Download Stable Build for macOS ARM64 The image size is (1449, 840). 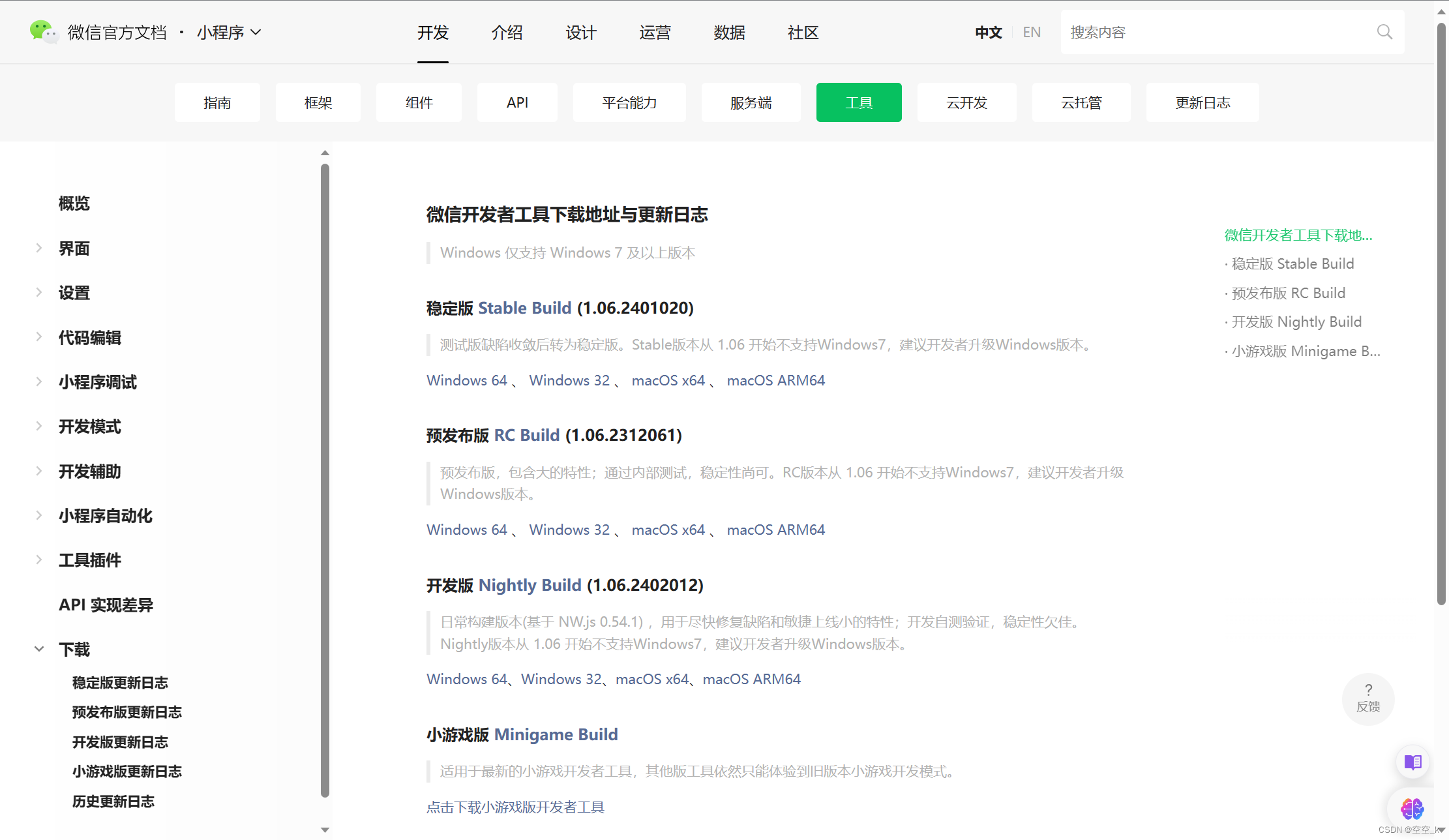(776, 380)
